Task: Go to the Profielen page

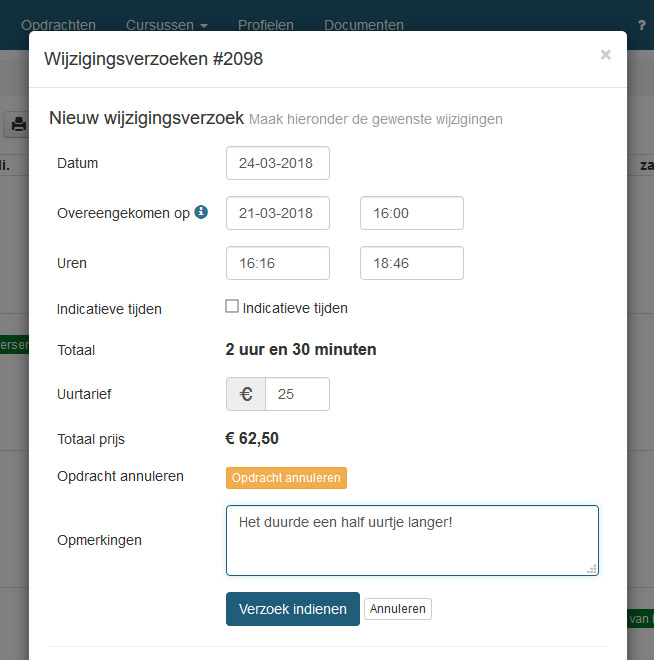Action: tap(266, 25)
